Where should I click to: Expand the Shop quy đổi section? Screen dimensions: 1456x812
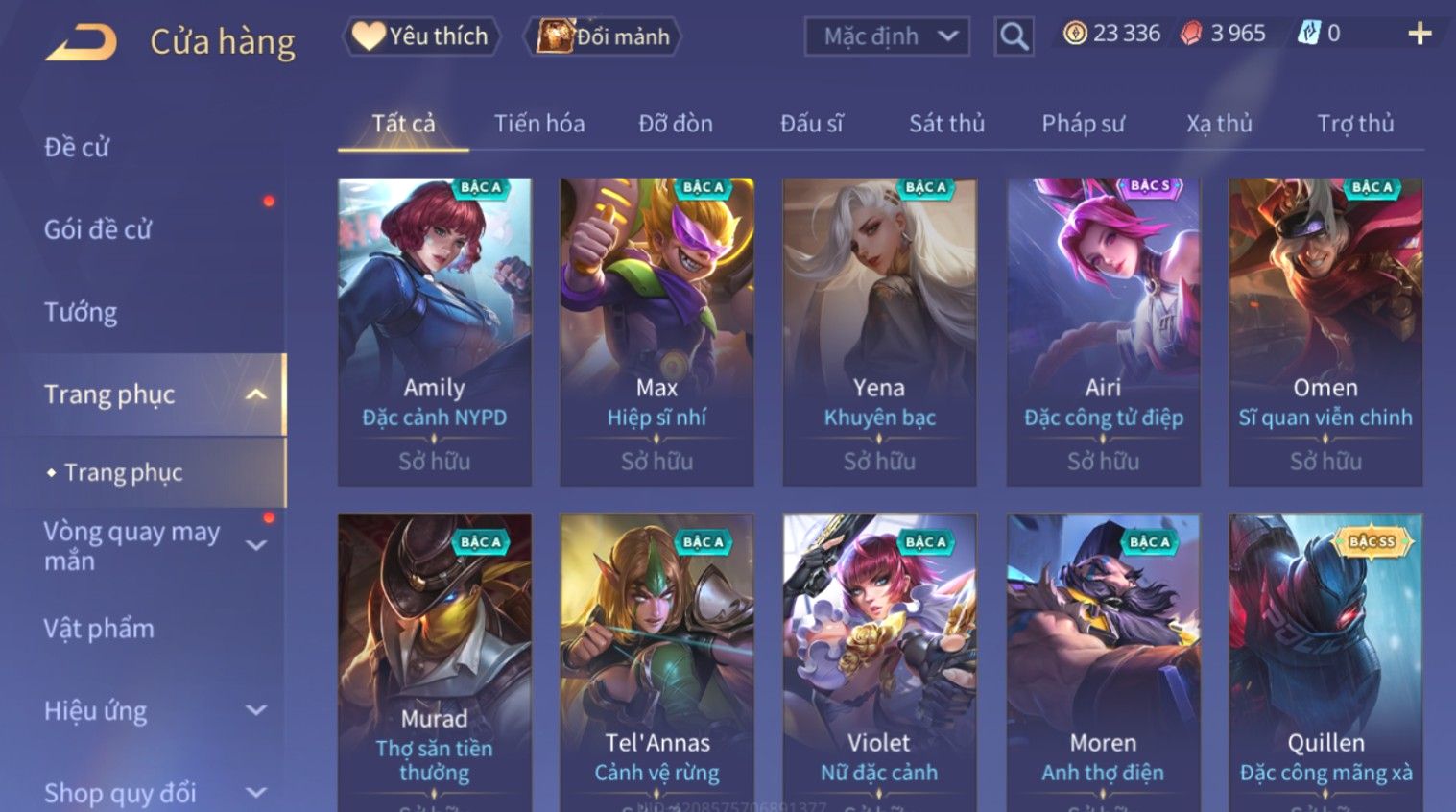(255, 793)
